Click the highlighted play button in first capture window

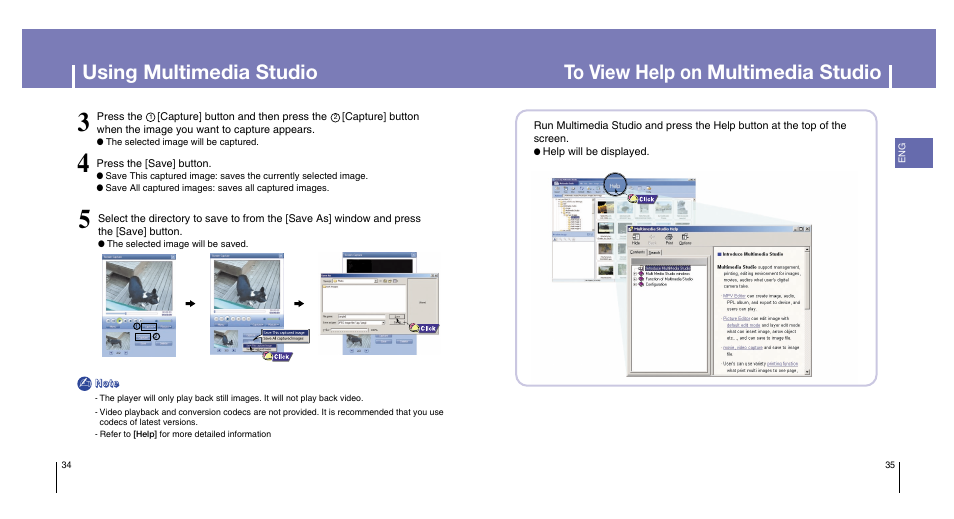coord(119,321)
